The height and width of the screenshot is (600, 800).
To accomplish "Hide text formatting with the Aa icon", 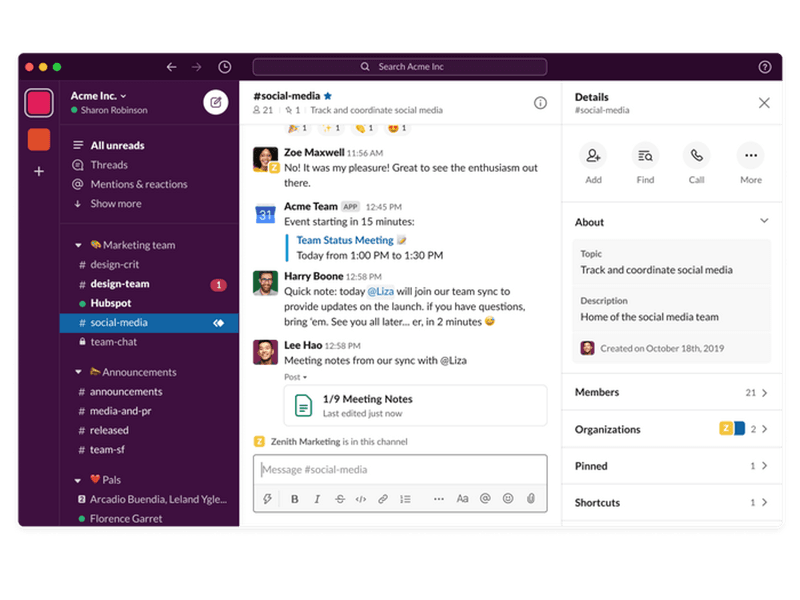I will 462,499.
